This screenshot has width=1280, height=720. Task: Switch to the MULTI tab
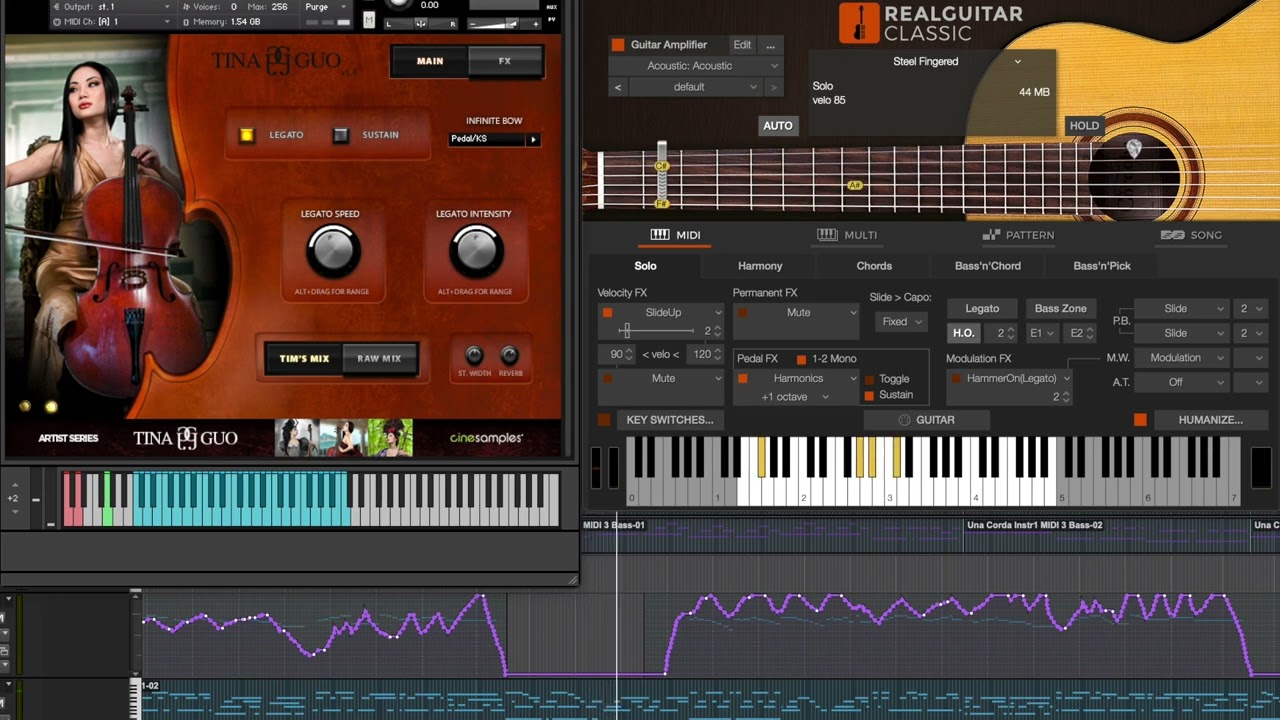click(847, 235)
